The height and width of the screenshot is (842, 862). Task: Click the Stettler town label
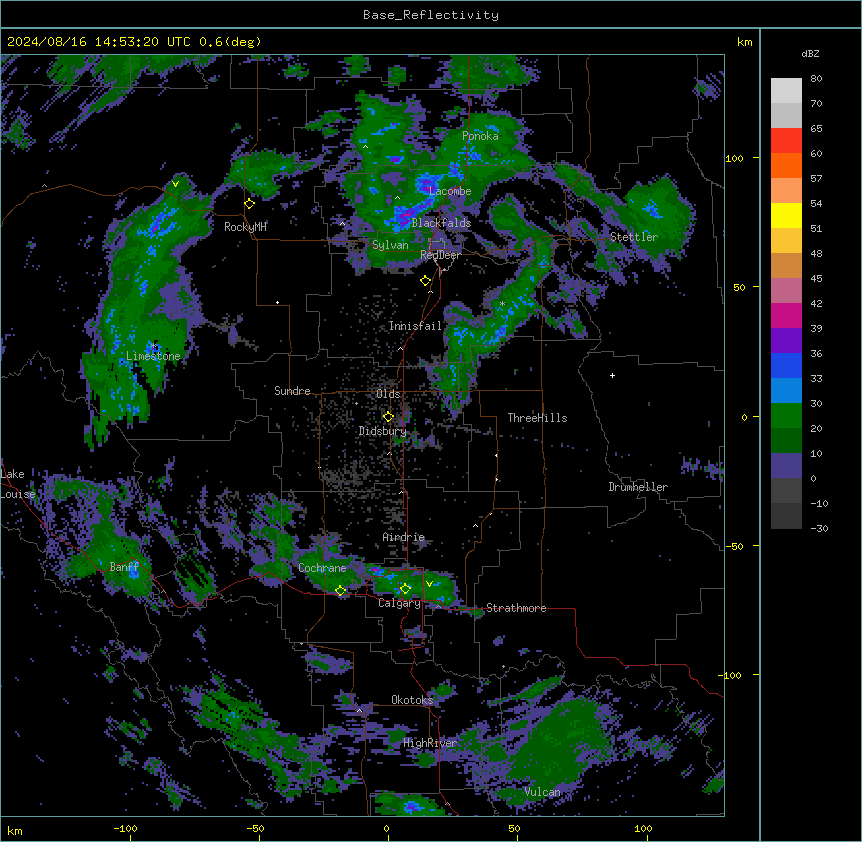(634, 237)
